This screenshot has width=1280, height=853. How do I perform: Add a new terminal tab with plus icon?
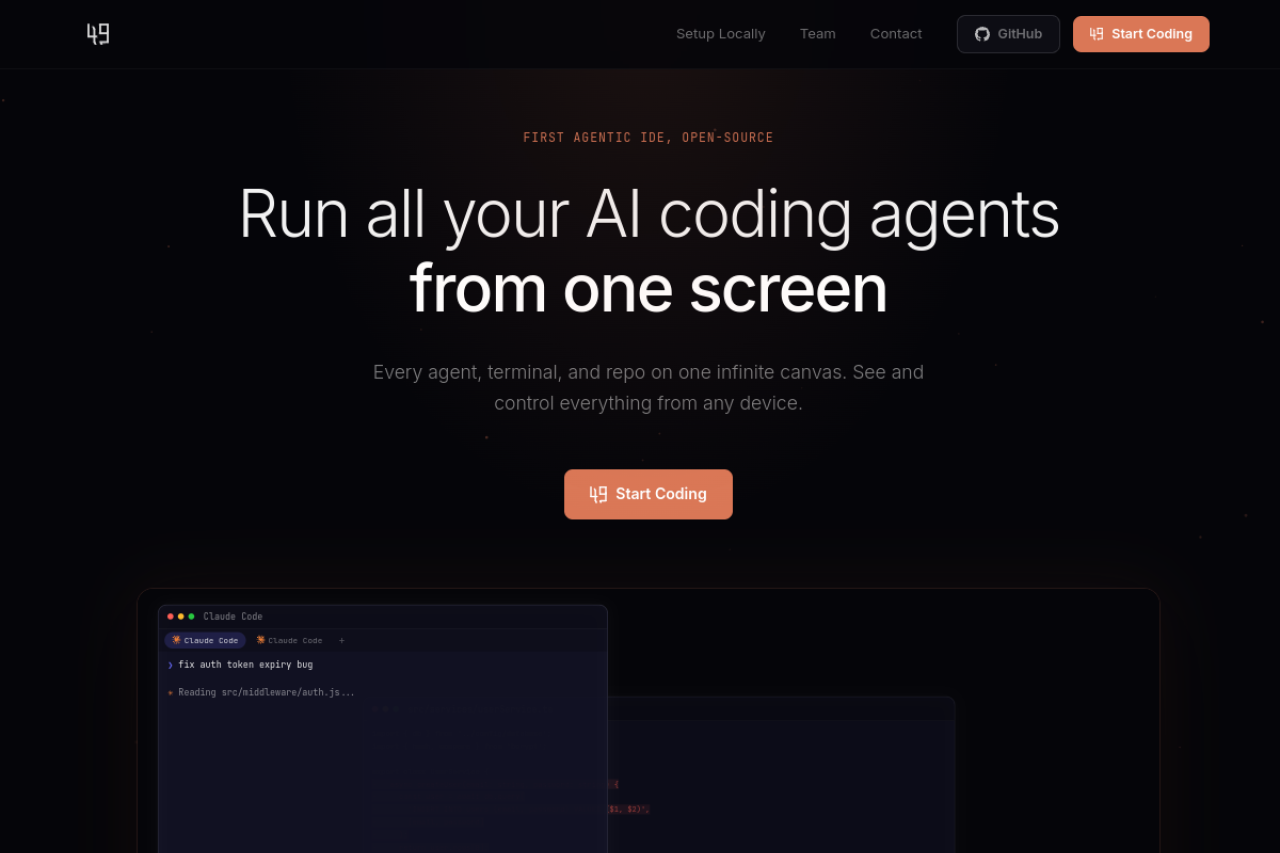(x=341, y=640)
